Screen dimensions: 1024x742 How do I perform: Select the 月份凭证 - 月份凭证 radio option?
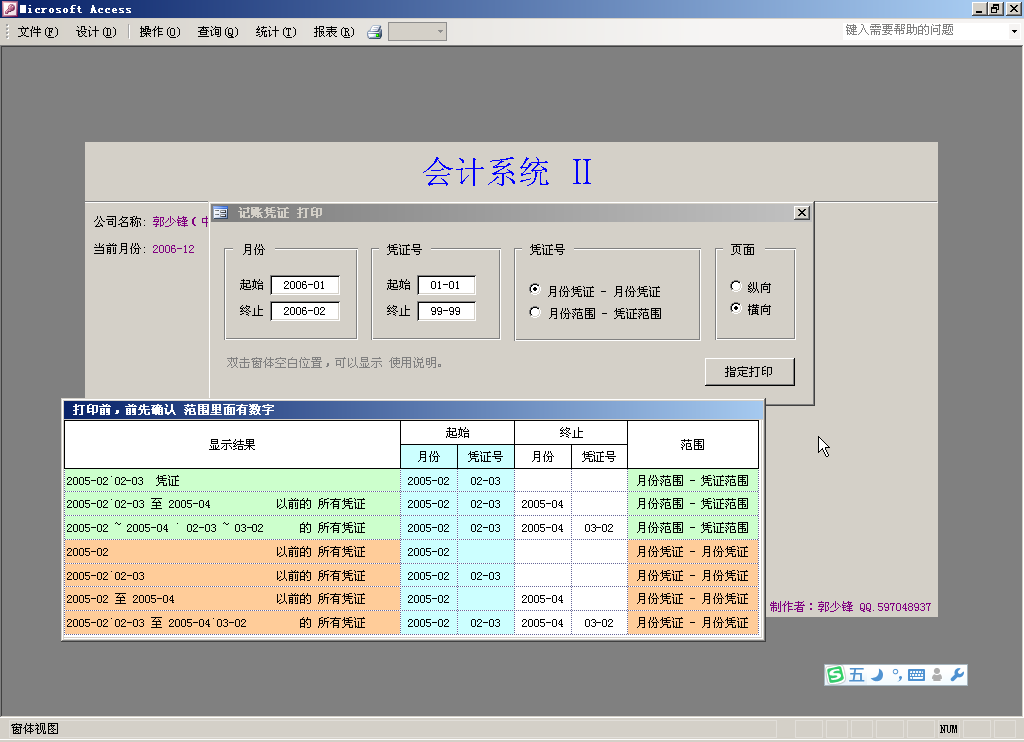click(x=536, y=290)
